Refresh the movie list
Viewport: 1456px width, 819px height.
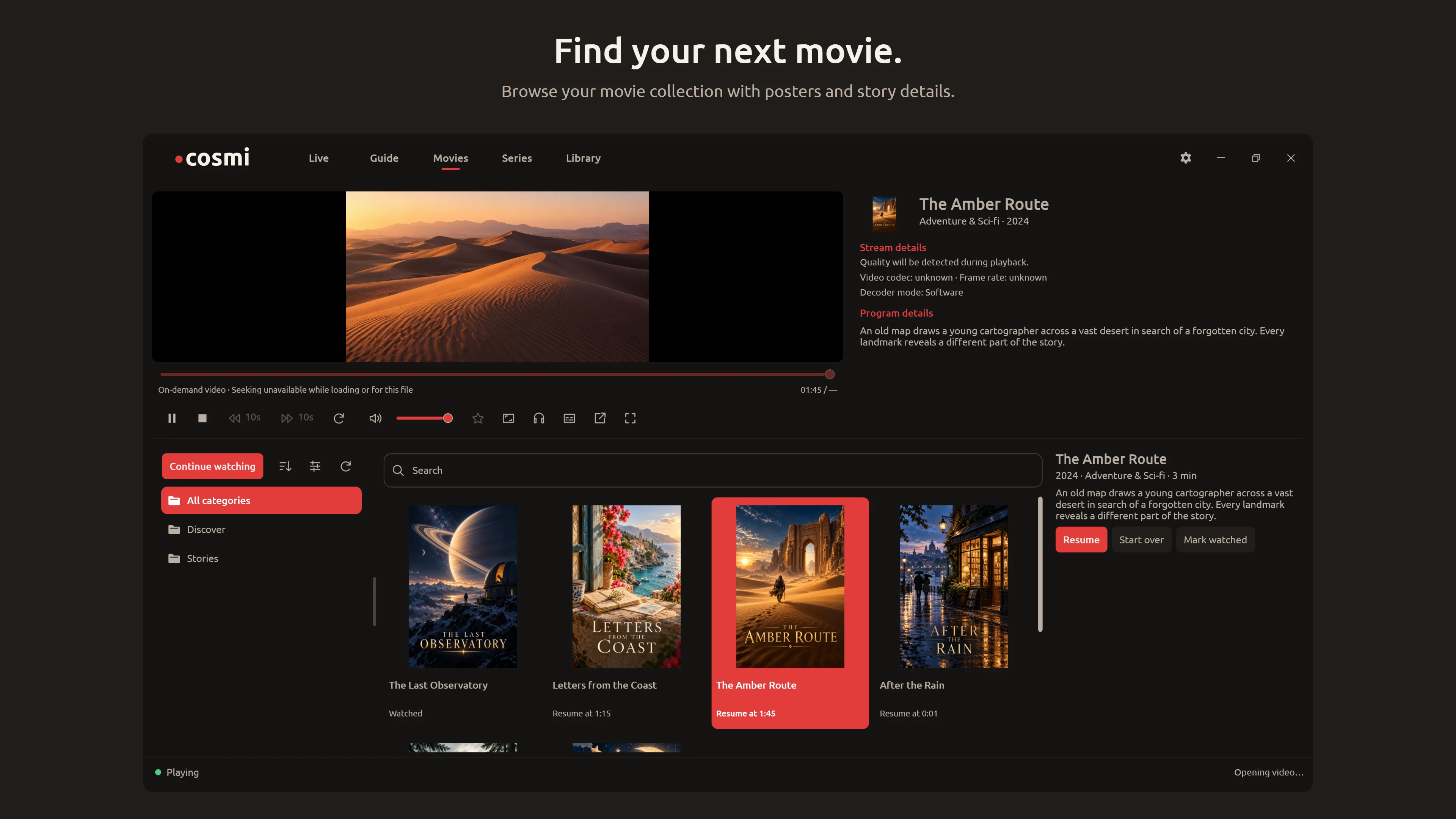click(346, 466)
